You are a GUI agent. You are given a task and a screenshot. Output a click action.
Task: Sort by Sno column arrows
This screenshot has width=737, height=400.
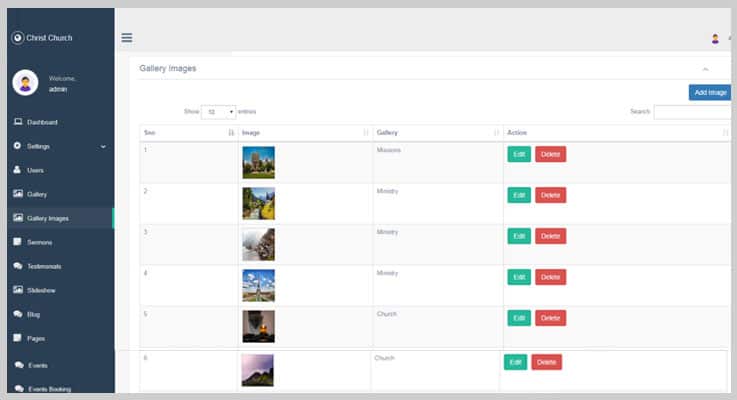[x=231, y=133]
